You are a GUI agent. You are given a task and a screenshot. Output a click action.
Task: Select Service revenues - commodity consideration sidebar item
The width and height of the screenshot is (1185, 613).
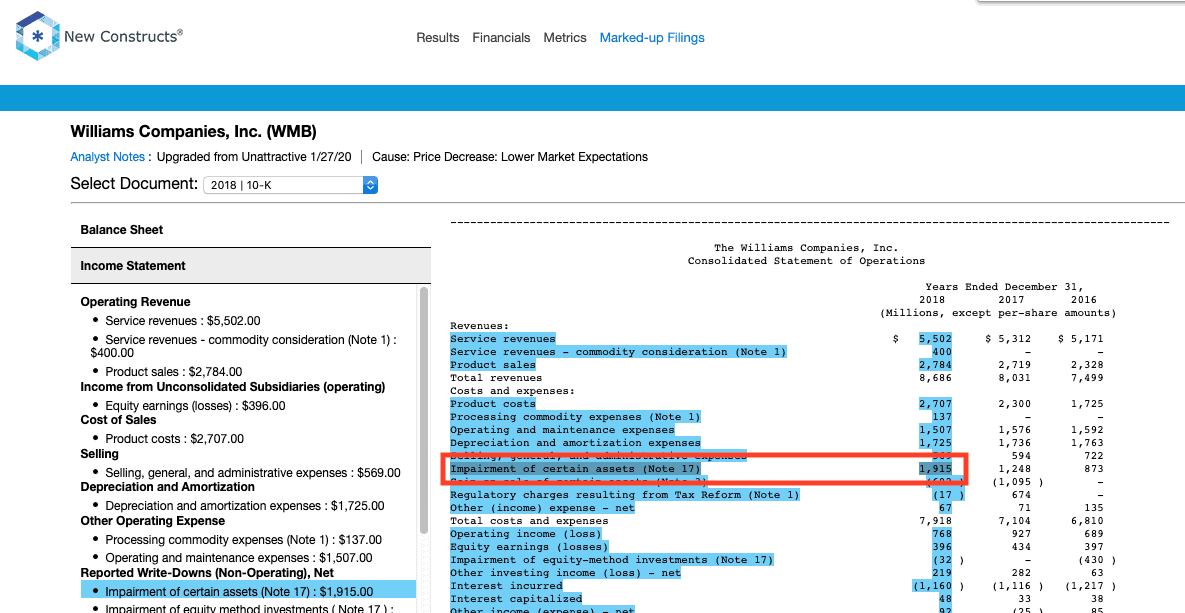[x=243, y=346]
